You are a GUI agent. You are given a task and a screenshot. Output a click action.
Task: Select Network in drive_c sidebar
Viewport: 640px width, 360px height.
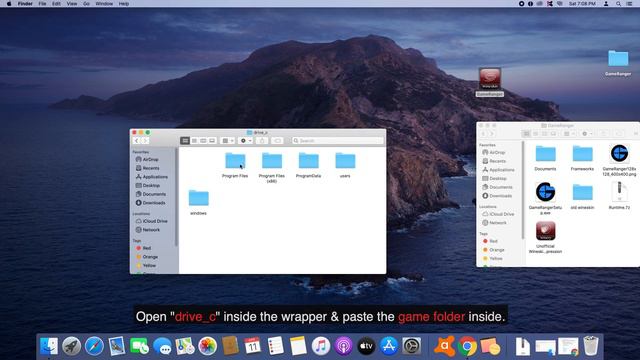[x=151, y=230]
